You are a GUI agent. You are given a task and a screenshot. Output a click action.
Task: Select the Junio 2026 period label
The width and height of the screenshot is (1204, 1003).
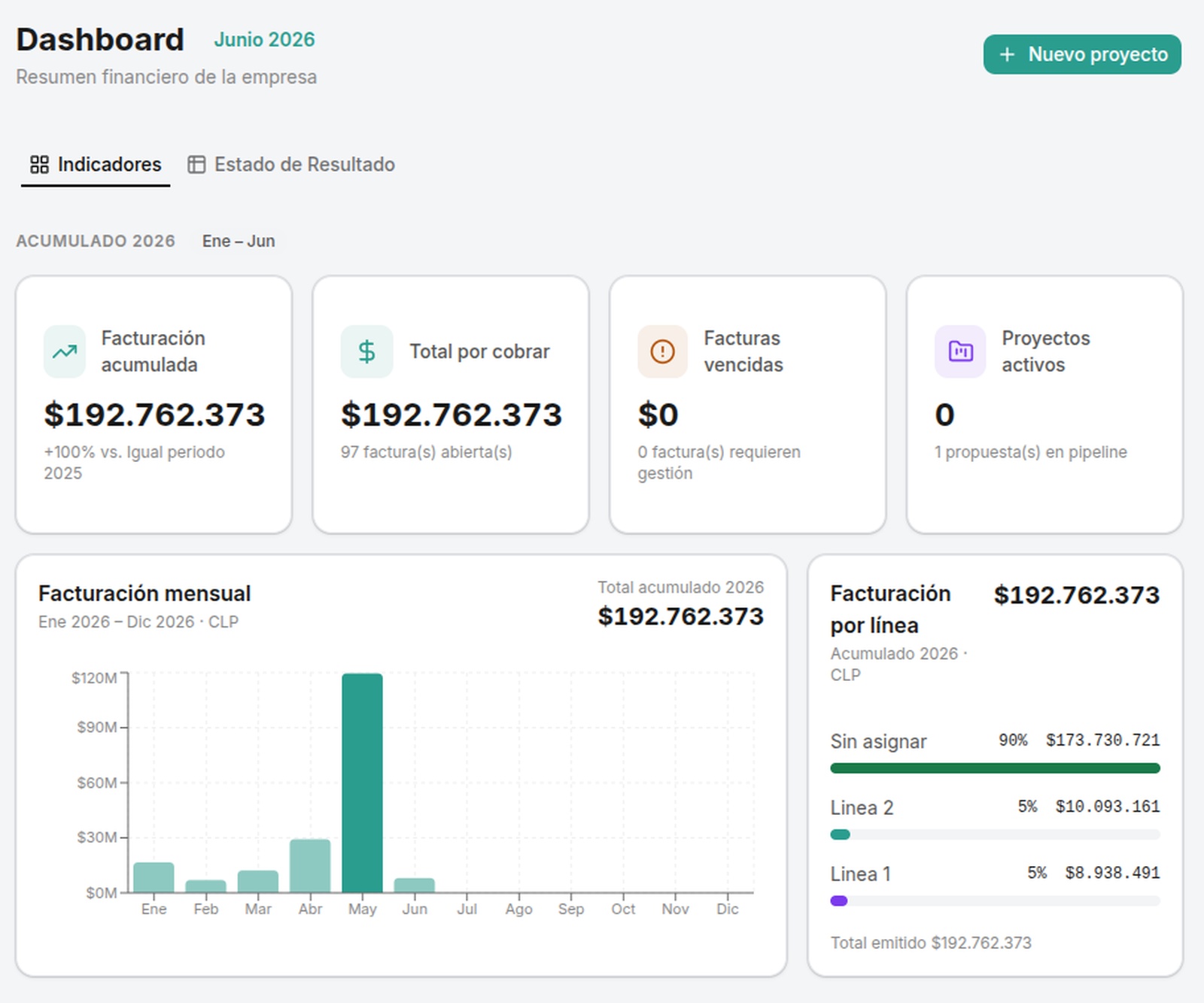264,40
